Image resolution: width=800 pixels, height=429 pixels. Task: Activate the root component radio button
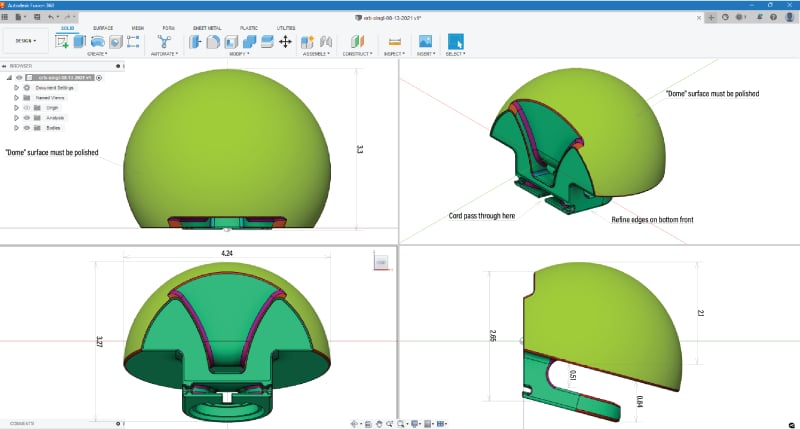point(99,78)
